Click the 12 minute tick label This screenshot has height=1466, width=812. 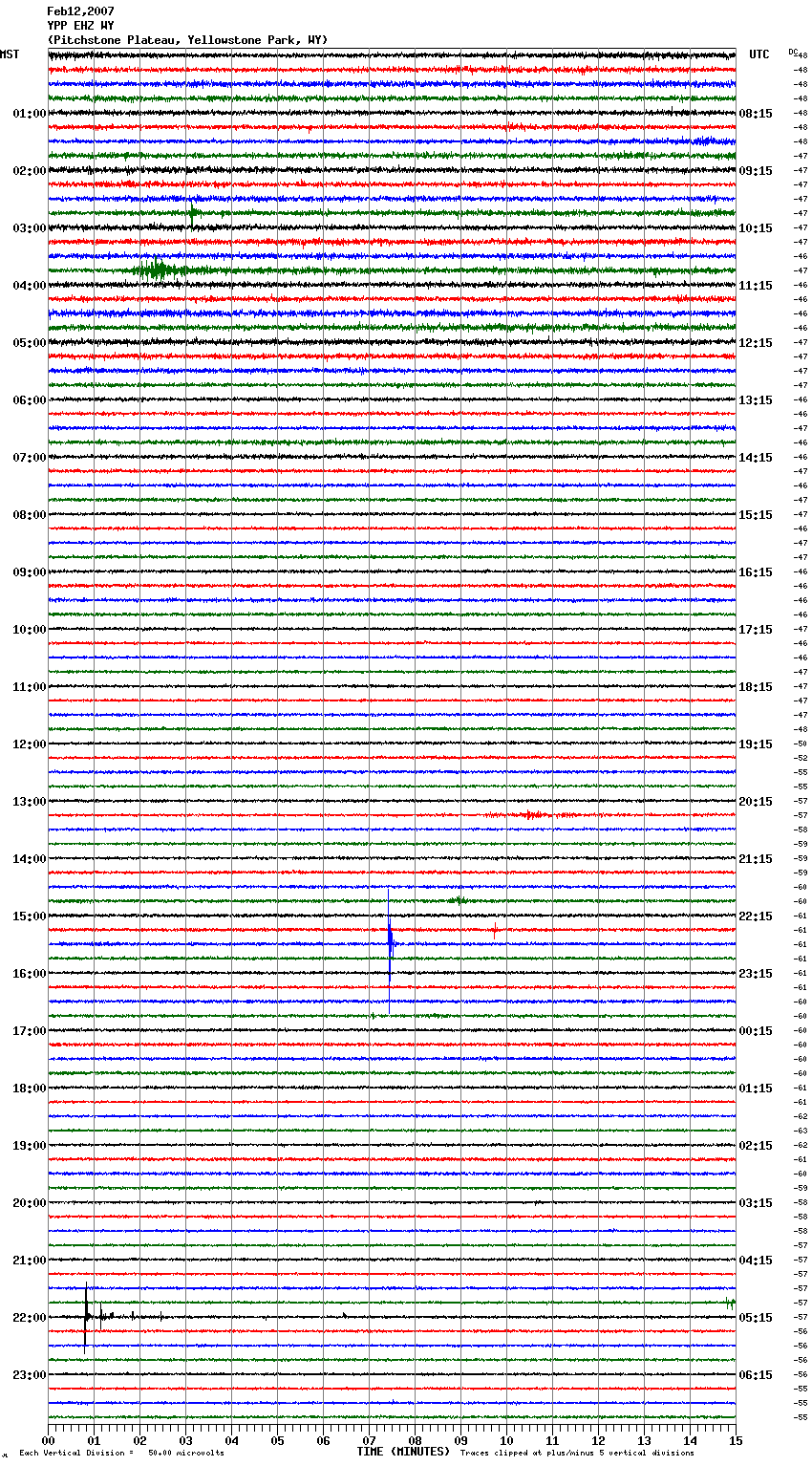click(x=598, y=1440)
